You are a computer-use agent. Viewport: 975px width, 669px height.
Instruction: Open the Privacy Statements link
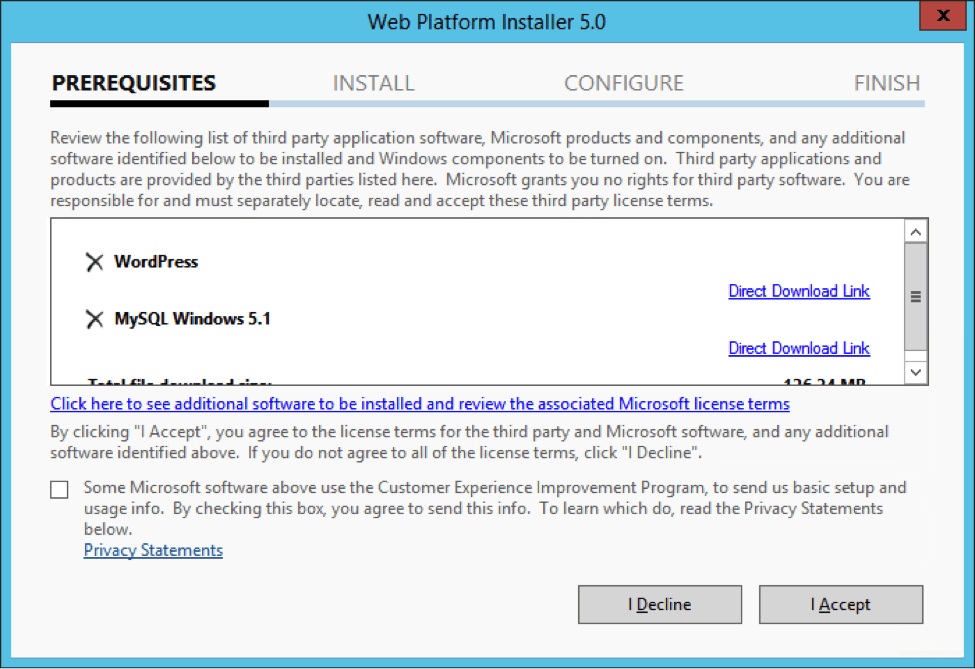click(153, 550)
